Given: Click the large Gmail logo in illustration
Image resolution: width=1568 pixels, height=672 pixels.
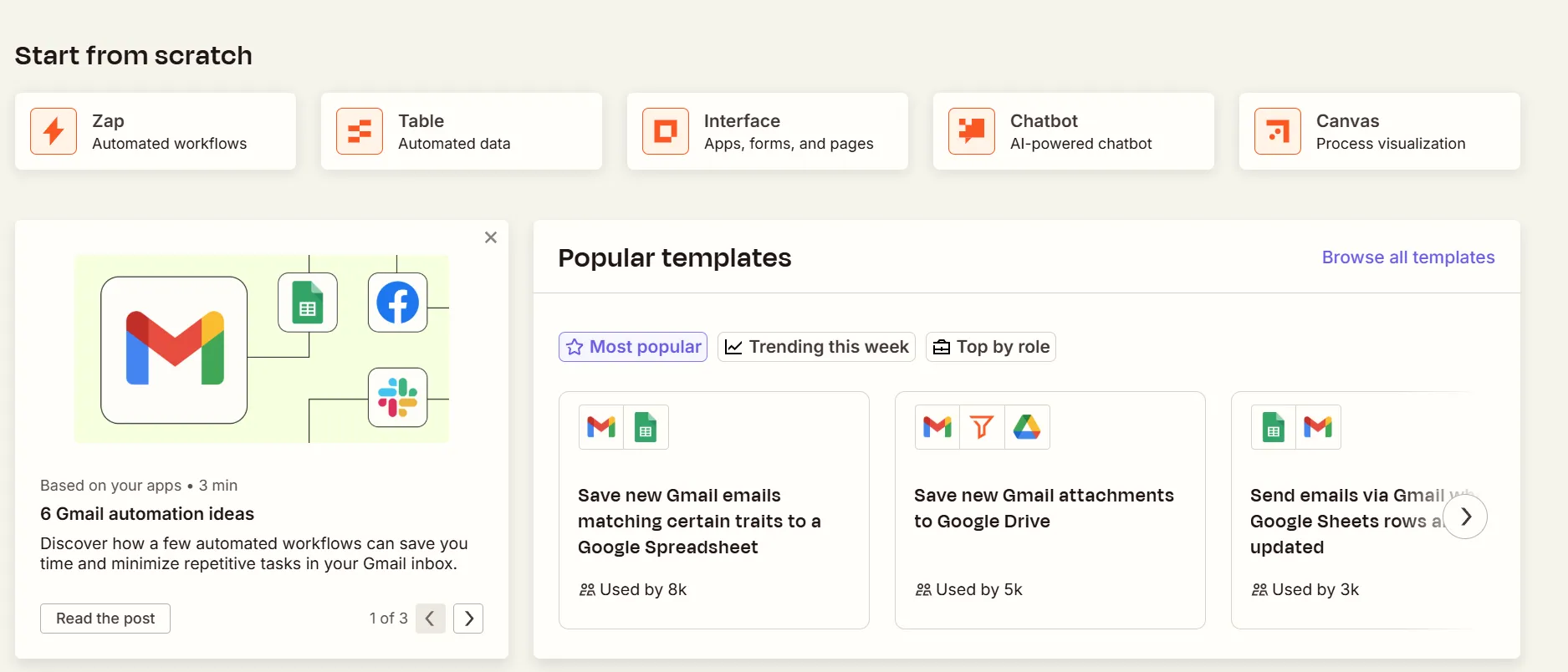Looking at the screenshot, I should (175, 349).
